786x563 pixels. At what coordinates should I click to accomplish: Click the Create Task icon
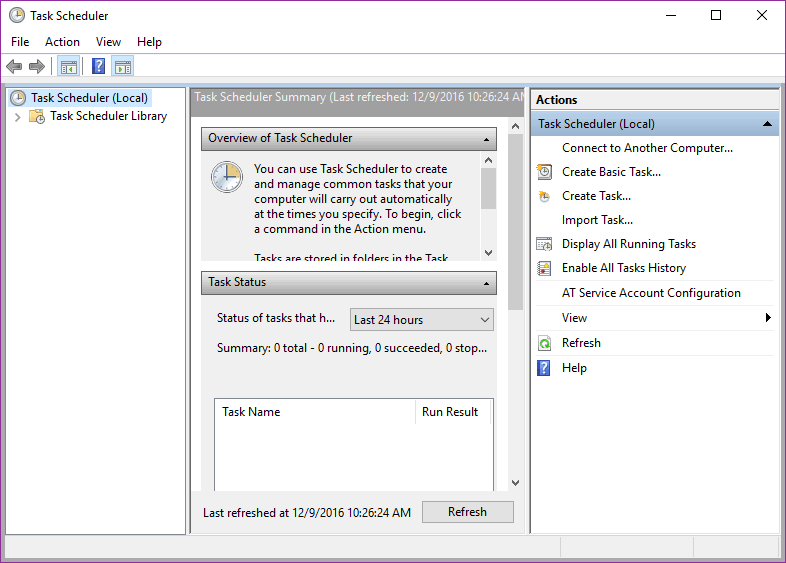point(544,196)
